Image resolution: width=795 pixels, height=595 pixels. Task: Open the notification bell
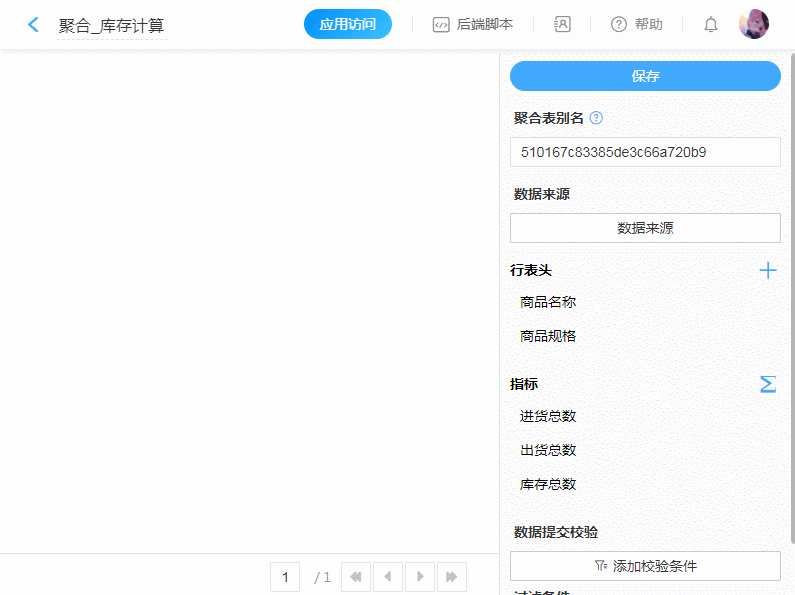(x=711, y=24)
